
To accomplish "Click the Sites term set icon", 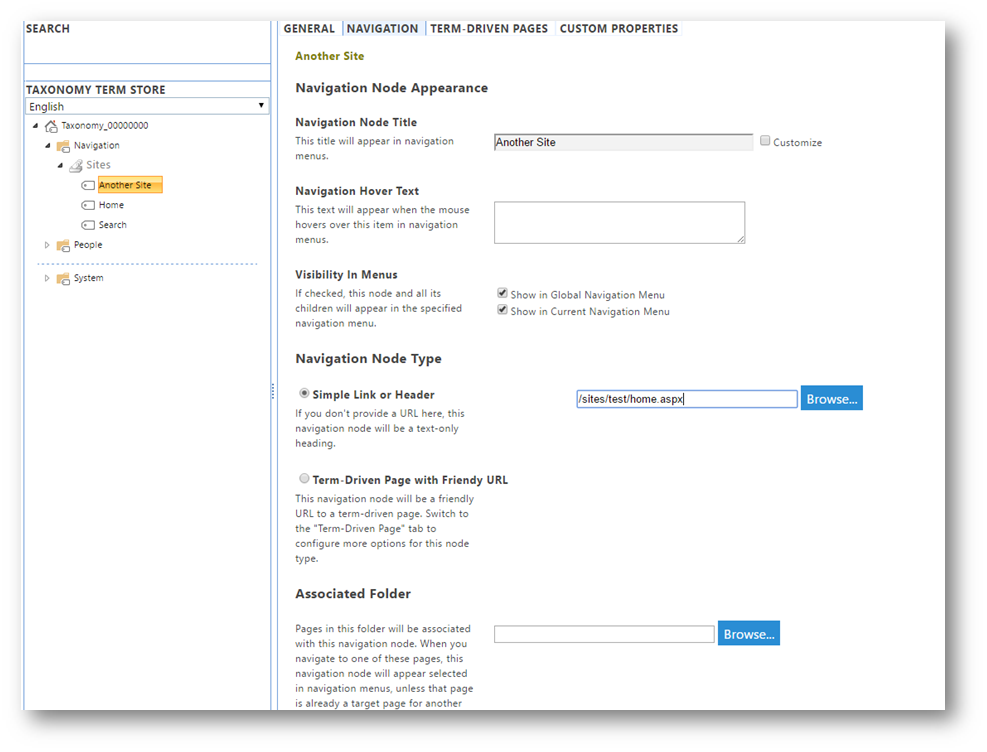I will (76, 166).
